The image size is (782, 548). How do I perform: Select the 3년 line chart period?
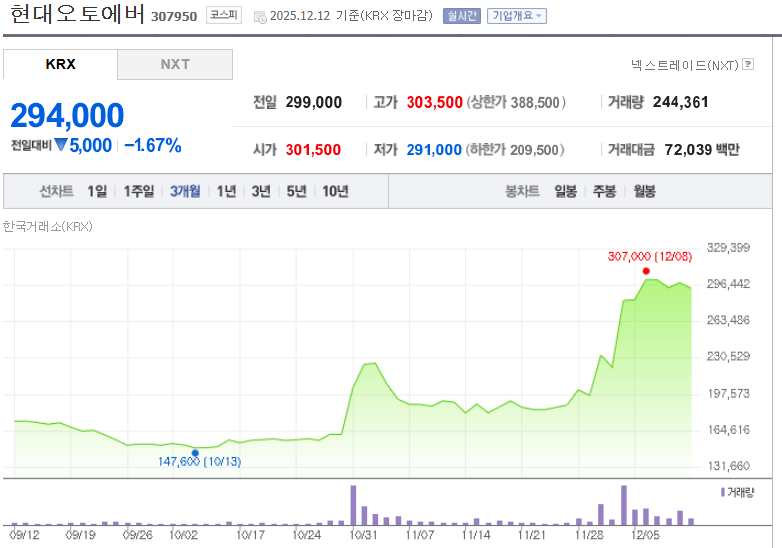click(x=261, y=191)
